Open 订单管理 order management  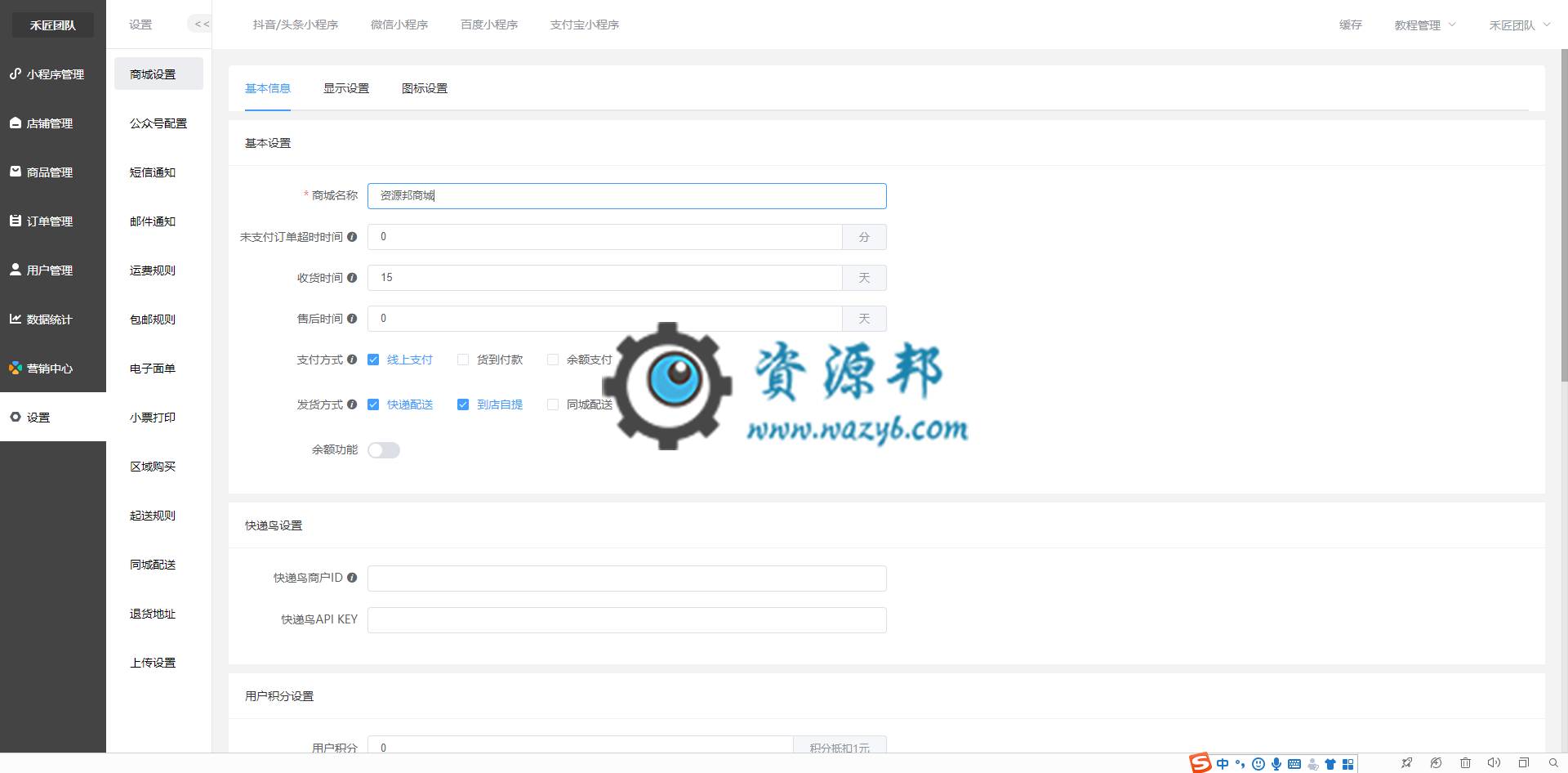coord(53,221)
